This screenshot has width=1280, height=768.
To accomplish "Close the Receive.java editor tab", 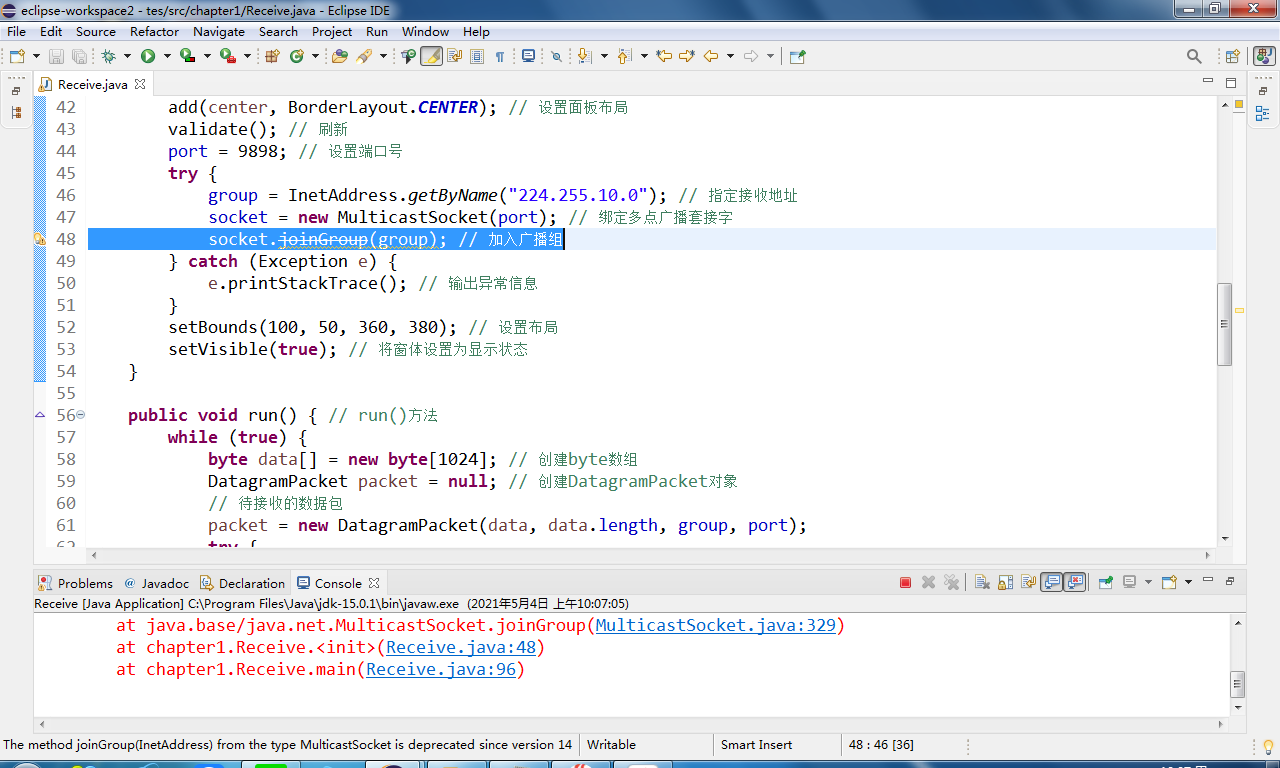I will (x=140, y=84).
